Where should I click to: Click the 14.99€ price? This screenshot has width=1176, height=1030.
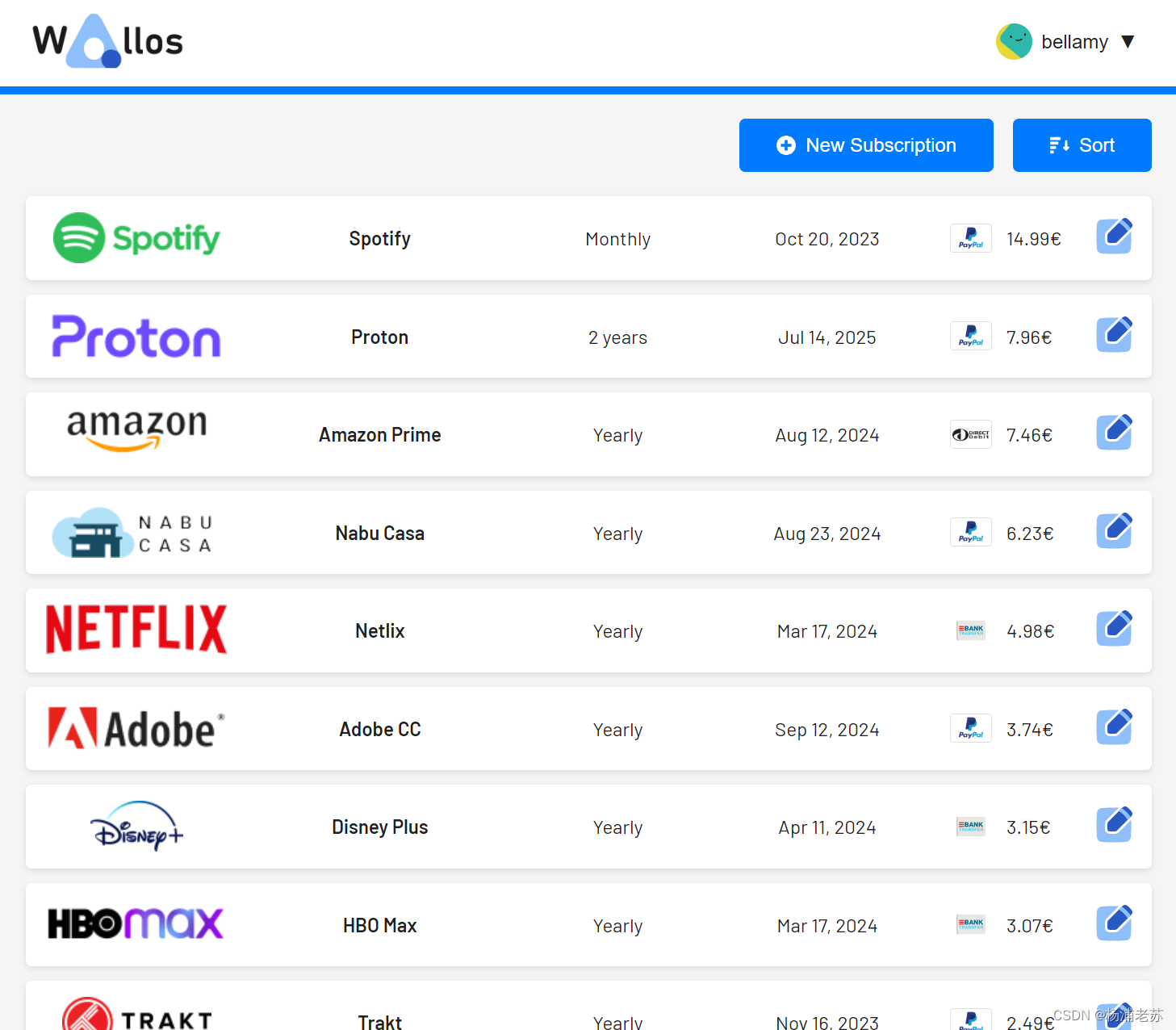tap(1034, 239)
